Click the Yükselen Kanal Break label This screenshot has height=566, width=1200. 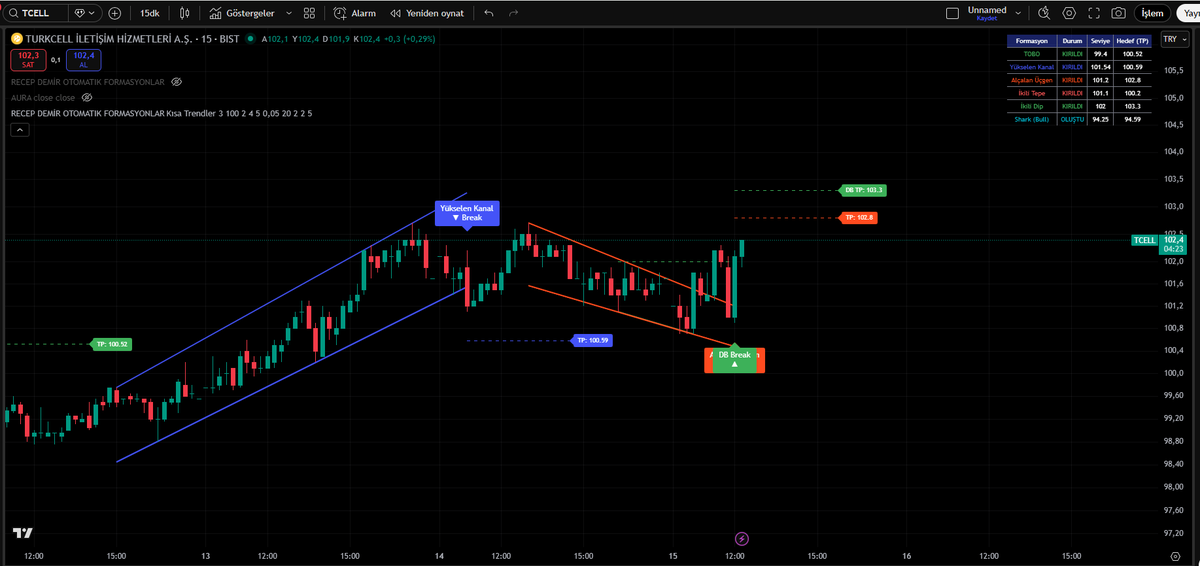467,212
